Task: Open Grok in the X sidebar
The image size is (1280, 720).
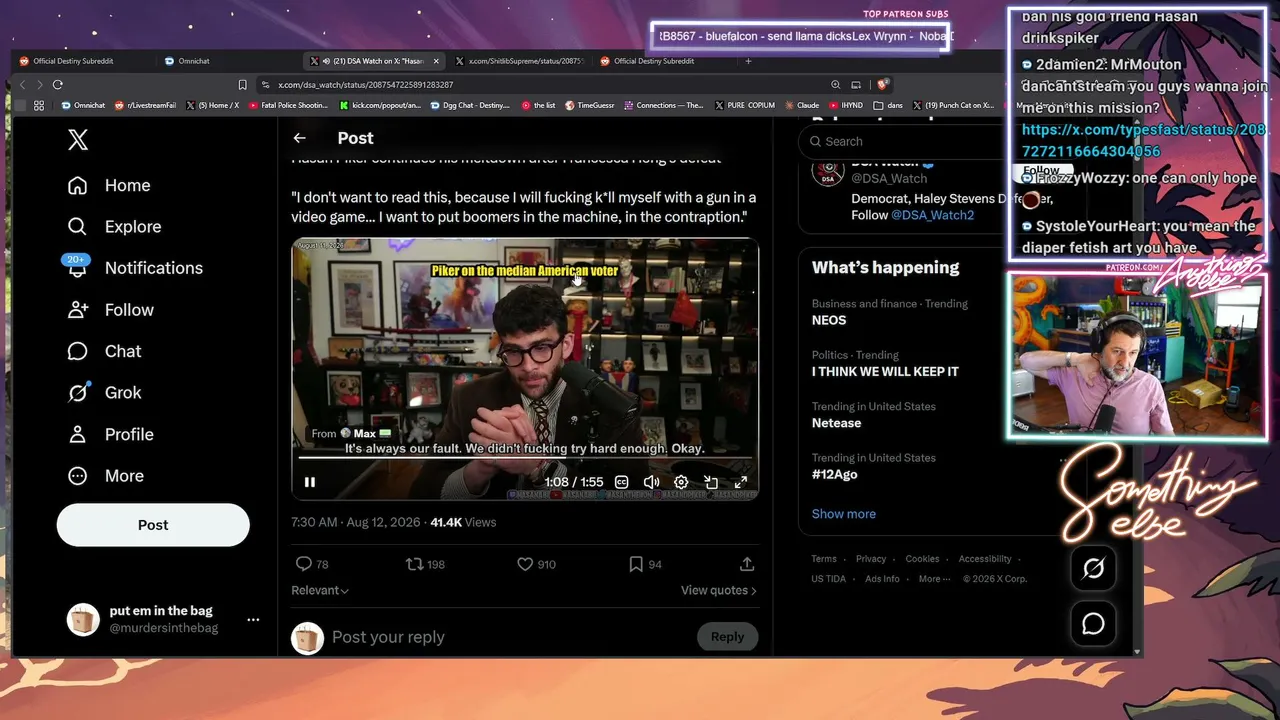Action: coord(104,393)
